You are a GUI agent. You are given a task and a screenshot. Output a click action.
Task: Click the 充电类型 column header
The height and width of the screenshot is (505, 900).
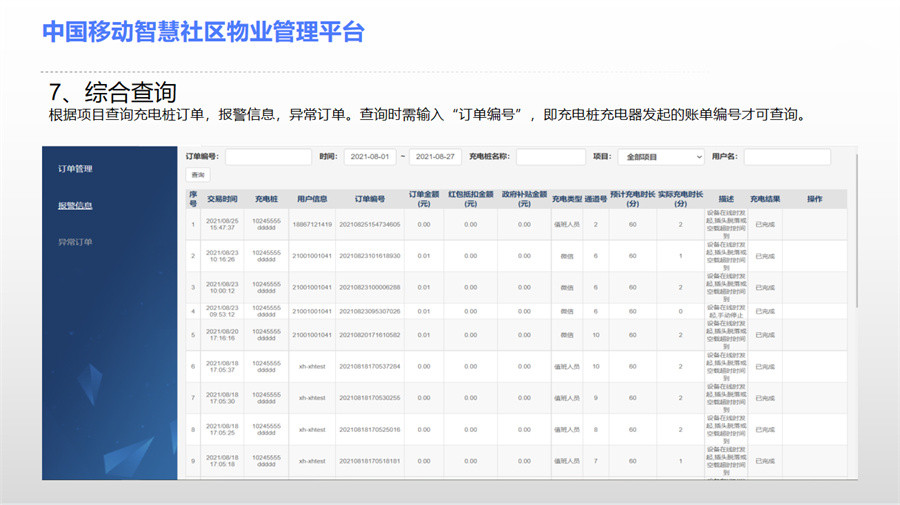click(567, 199)
